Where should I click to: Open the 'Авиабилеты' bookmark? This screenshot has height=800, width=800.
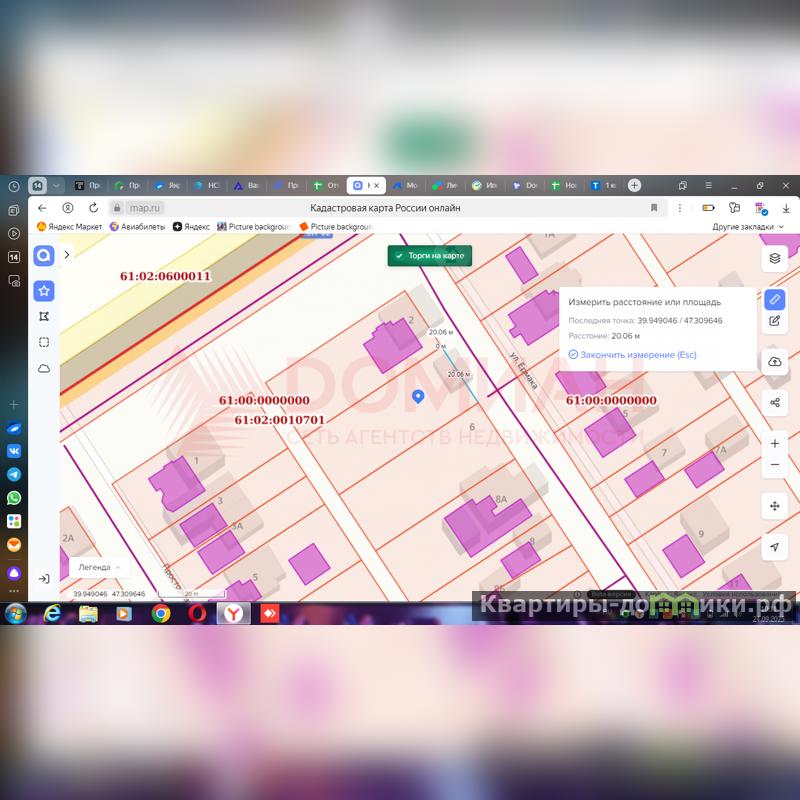tap(140, 227)
